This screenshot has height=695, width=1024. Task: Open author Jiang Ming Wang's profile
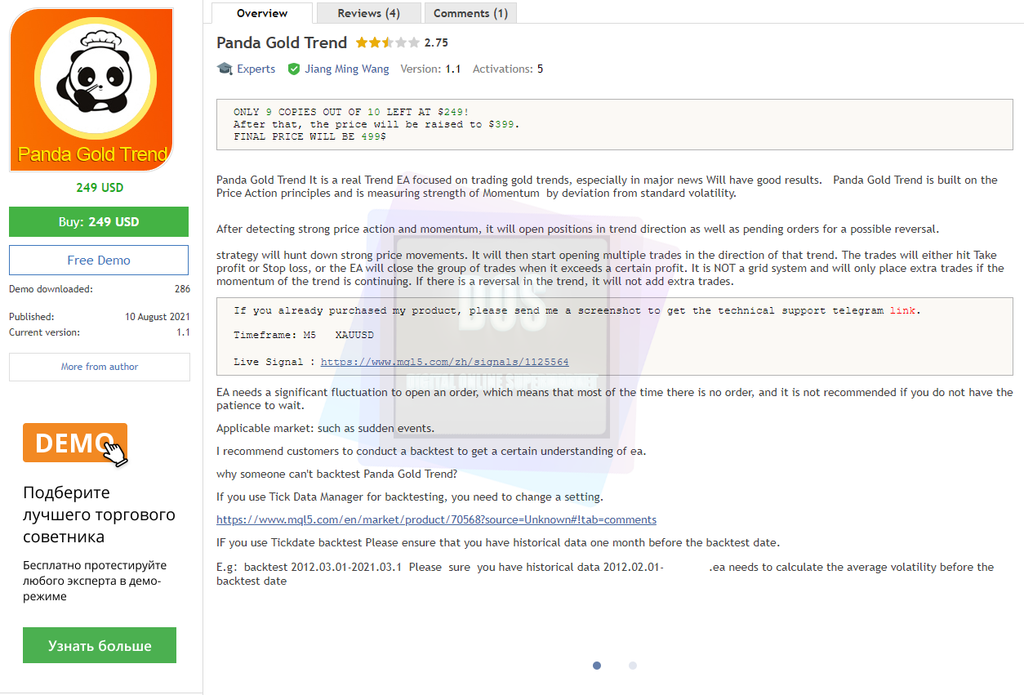pos(347,69)
